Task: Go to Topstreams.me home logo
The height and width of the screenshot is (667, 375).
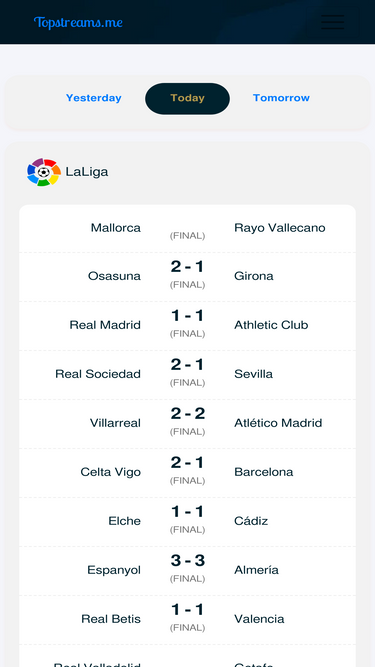Action: click(78, 22)
